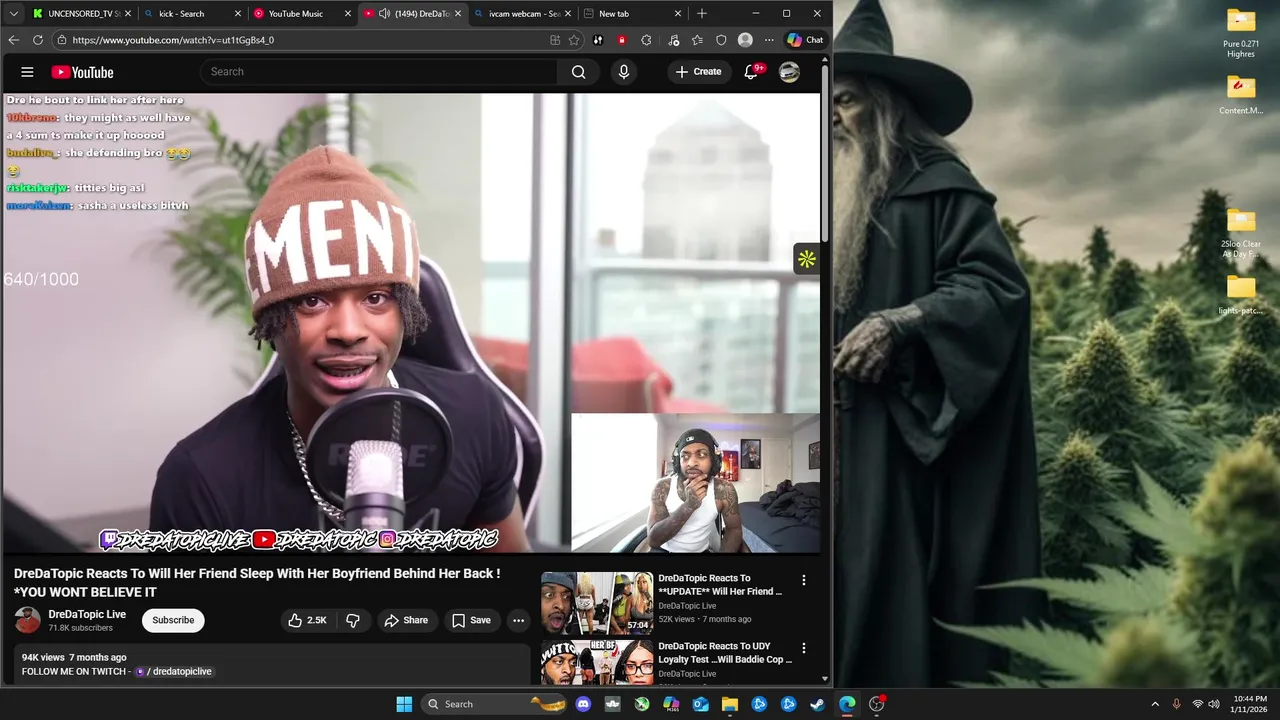1280x720 pixels.
Task: Mute the DreDaTopic tab audio speaker icon
Action: (385, 14)
